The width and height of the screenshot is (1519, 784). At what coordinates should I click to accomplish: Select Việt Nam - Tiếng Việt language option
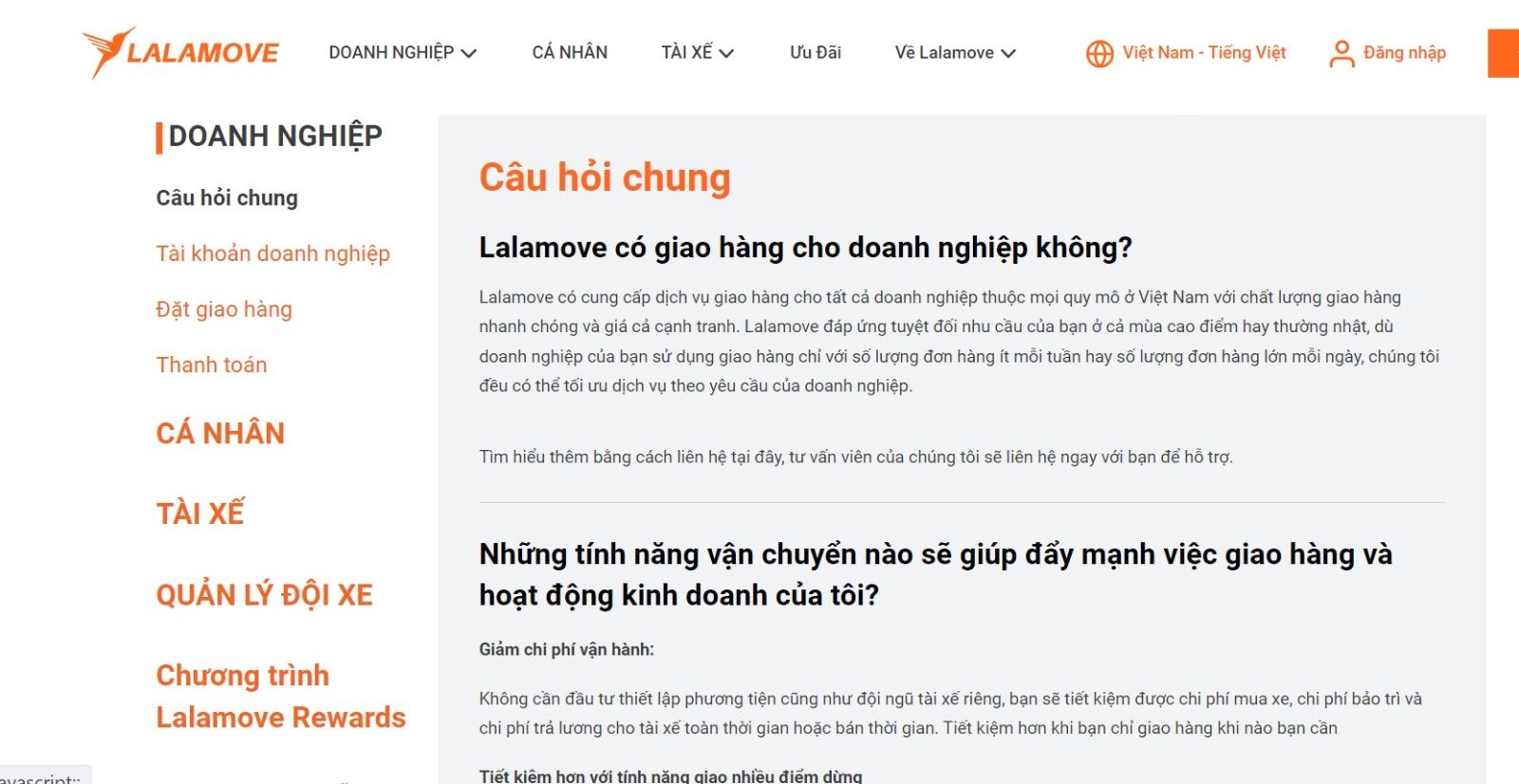tap(1204, 52)
